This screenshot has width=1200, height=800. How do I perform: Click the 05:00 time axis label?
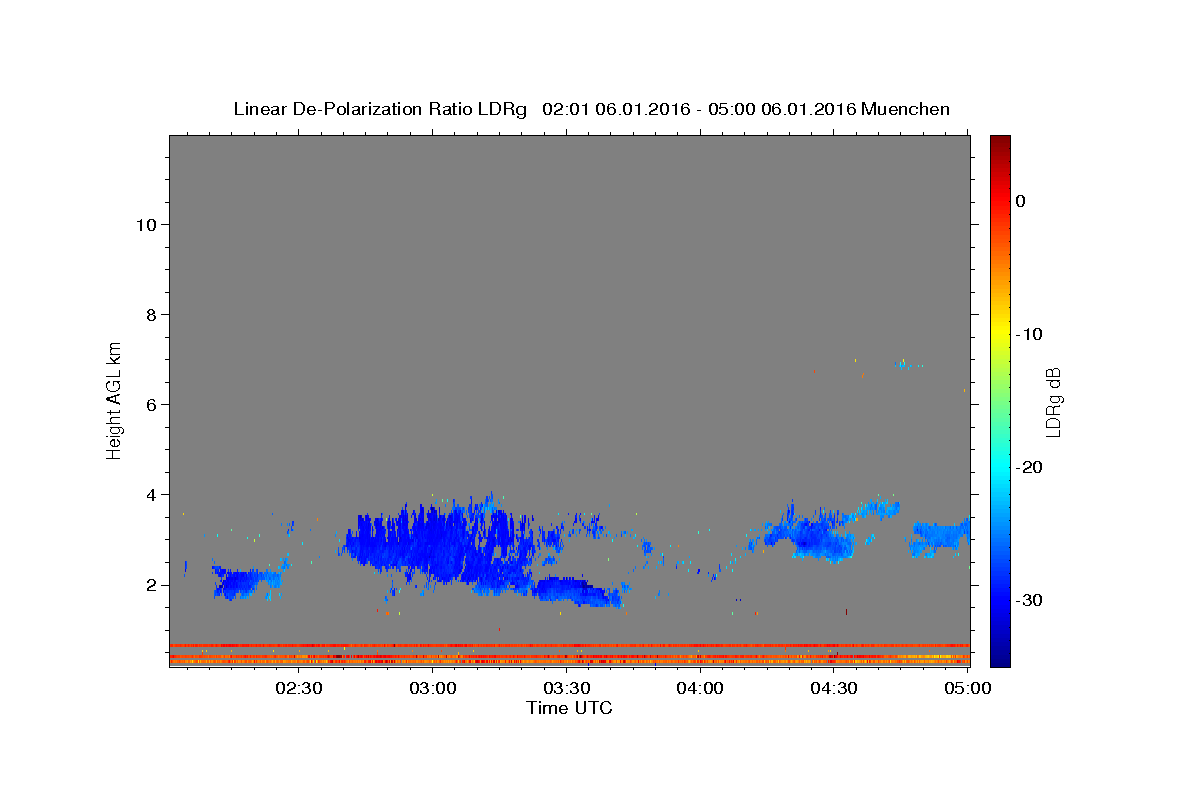(967, 688)
